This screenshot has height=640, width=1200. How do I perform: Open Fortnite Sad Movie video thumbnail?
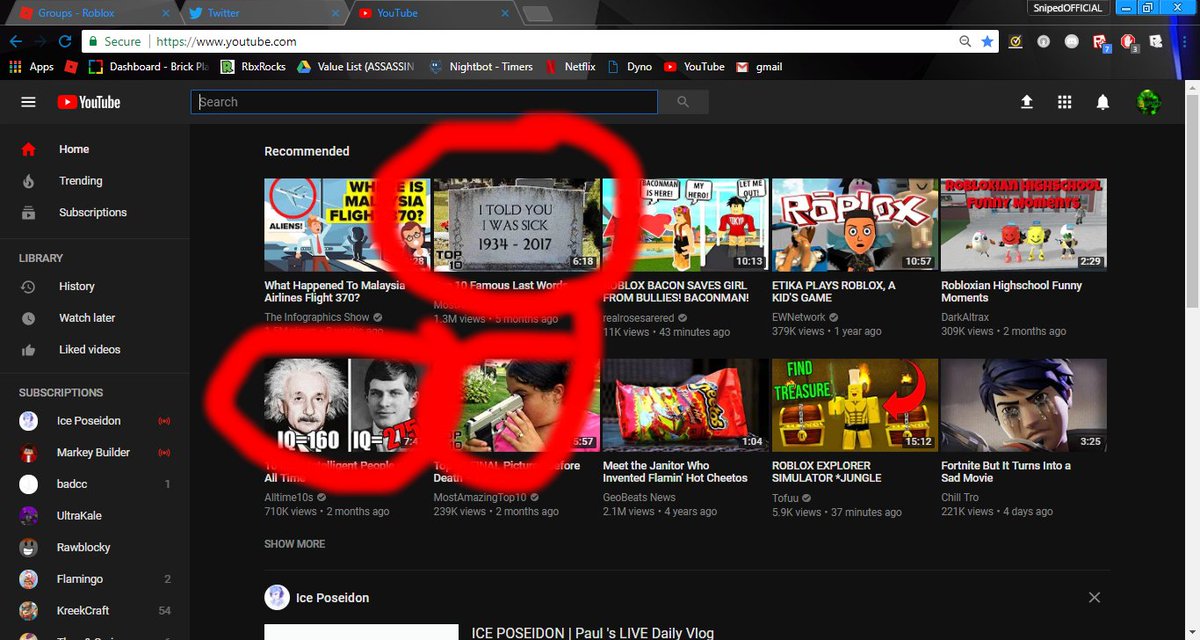[x=1024, y=405]
